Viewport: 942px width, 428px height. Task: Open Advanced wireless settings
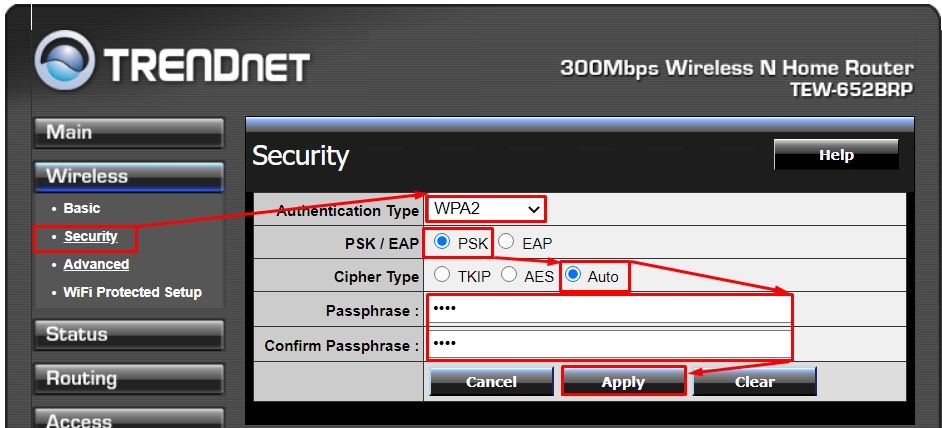[x=96, y=265]
